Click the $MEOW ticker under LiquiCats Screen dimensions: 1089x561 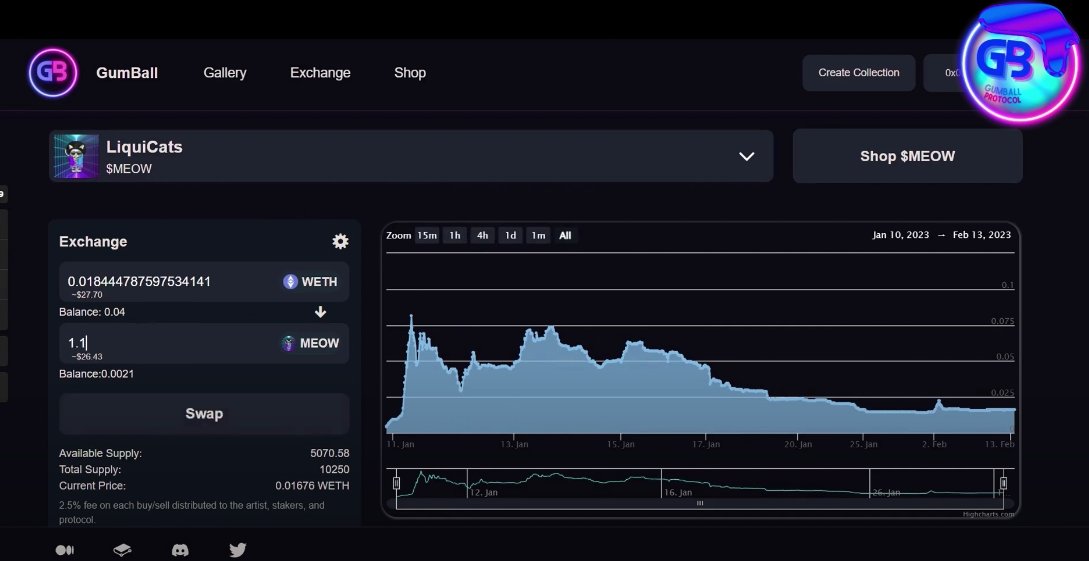(x=129, y=169)
